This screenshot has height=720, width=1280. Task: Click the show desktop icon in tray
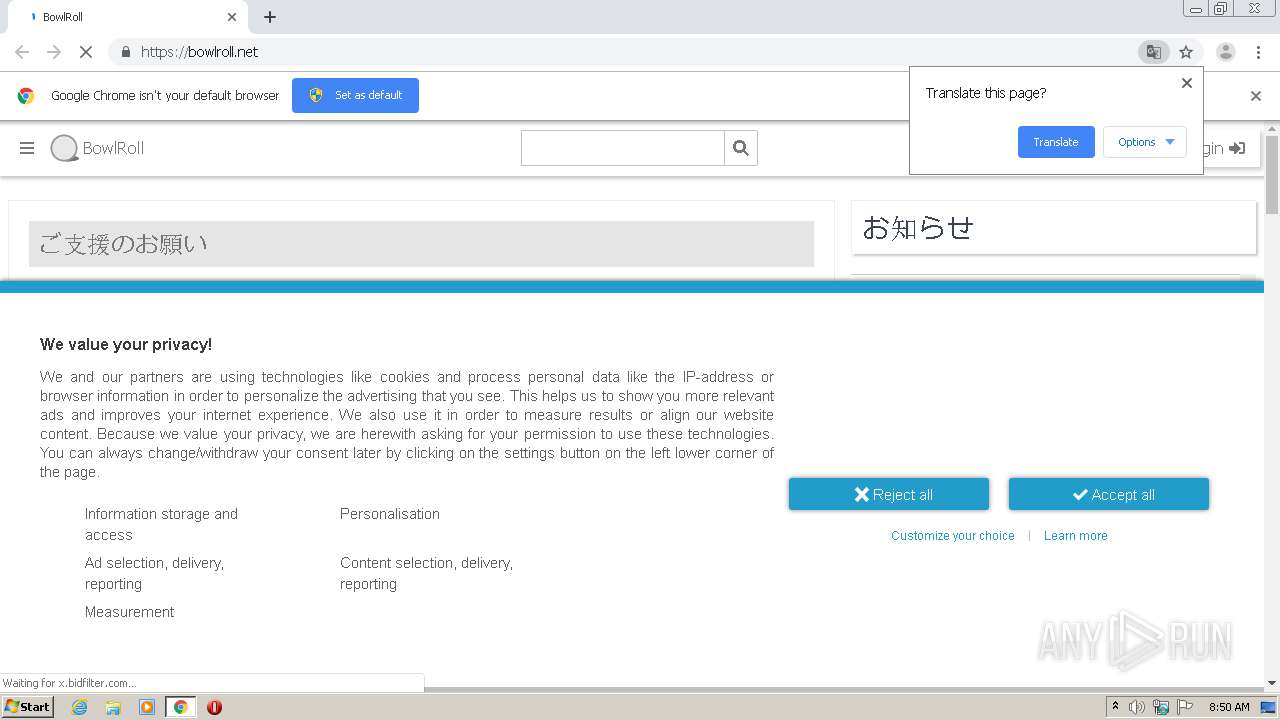[1268, 707]
